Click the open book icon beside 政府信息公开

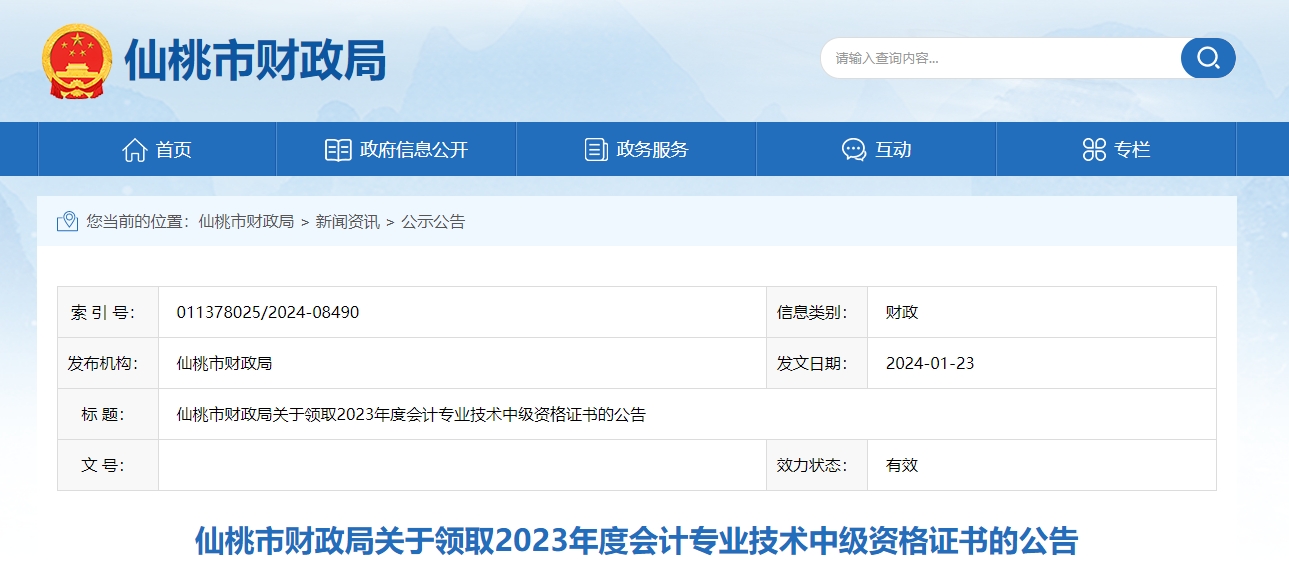tap(338, 150)
